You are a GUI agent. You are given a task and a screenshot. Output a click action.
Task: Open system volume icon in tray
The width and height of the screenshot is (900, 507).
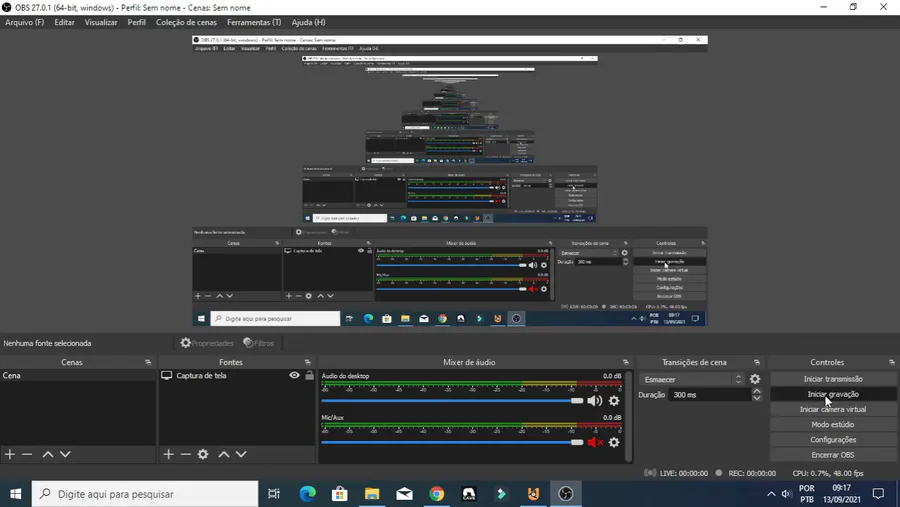(x=786, y=494)
